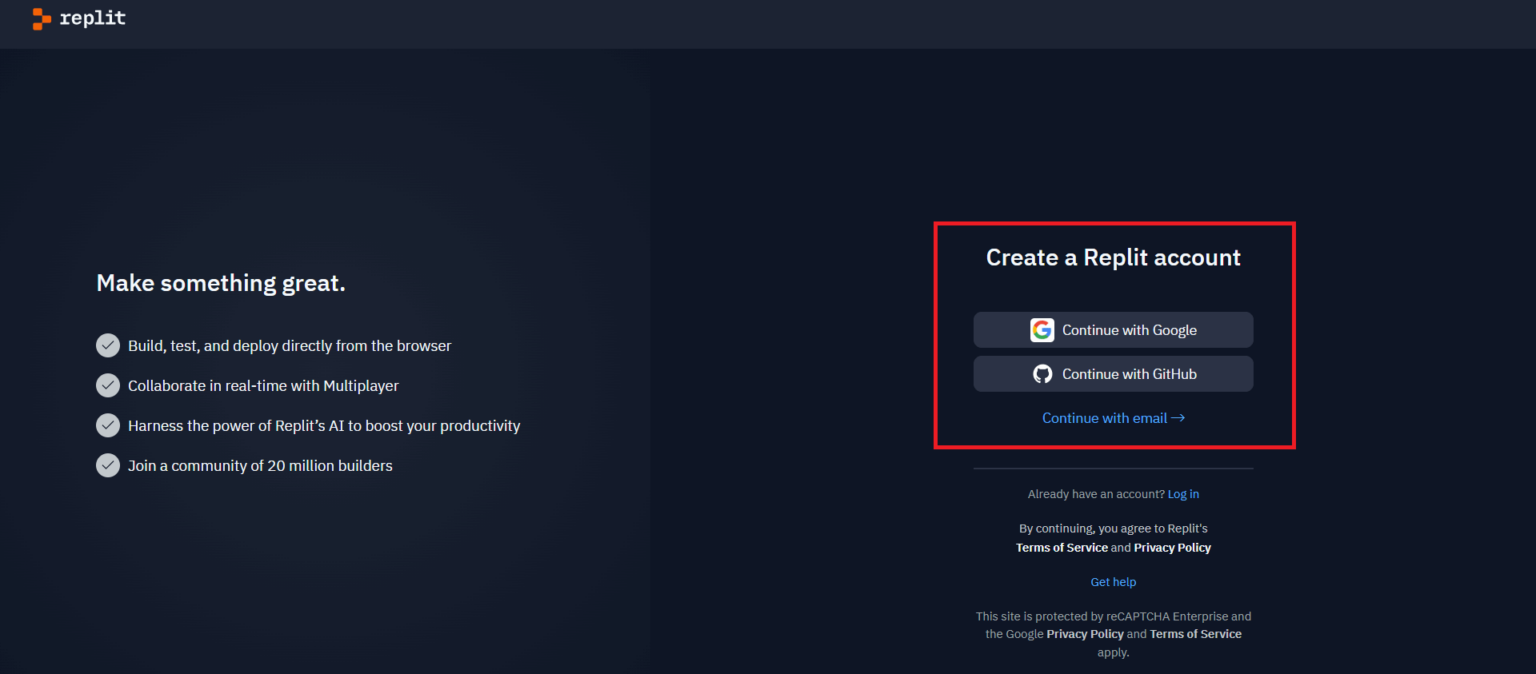Screen dimensions: 1536x674
Task: Choose the Continue with email link
Action: 1104,418
